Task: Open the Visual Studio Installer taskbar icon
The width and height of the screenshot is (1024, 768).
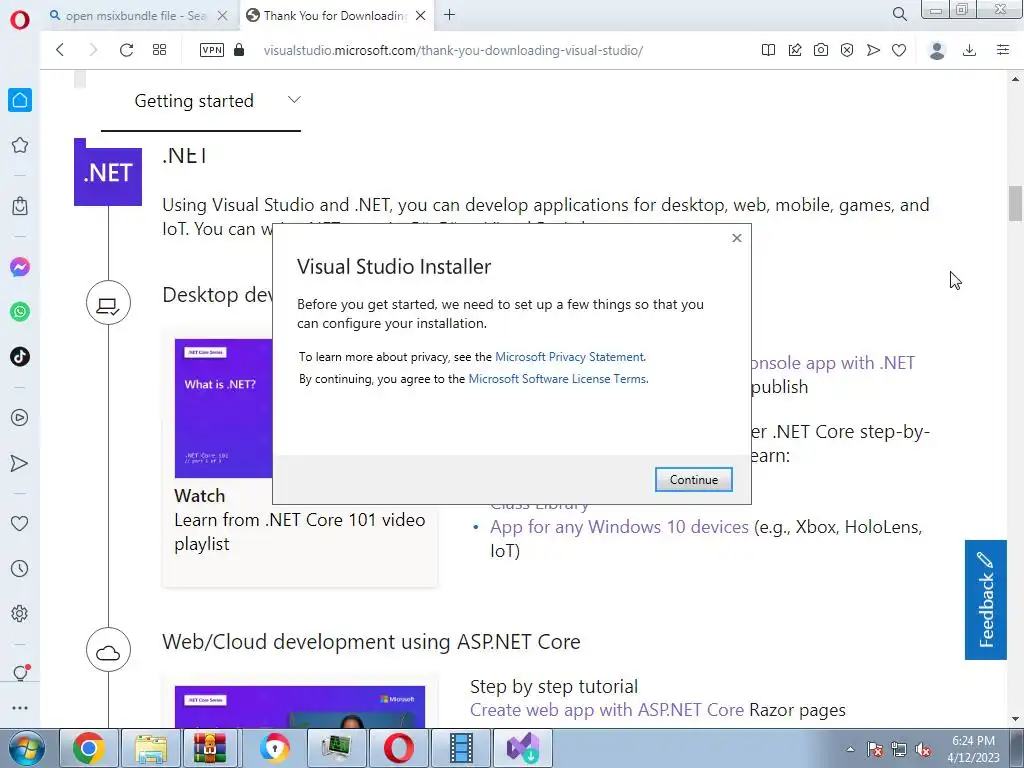Action: point(523,748)
